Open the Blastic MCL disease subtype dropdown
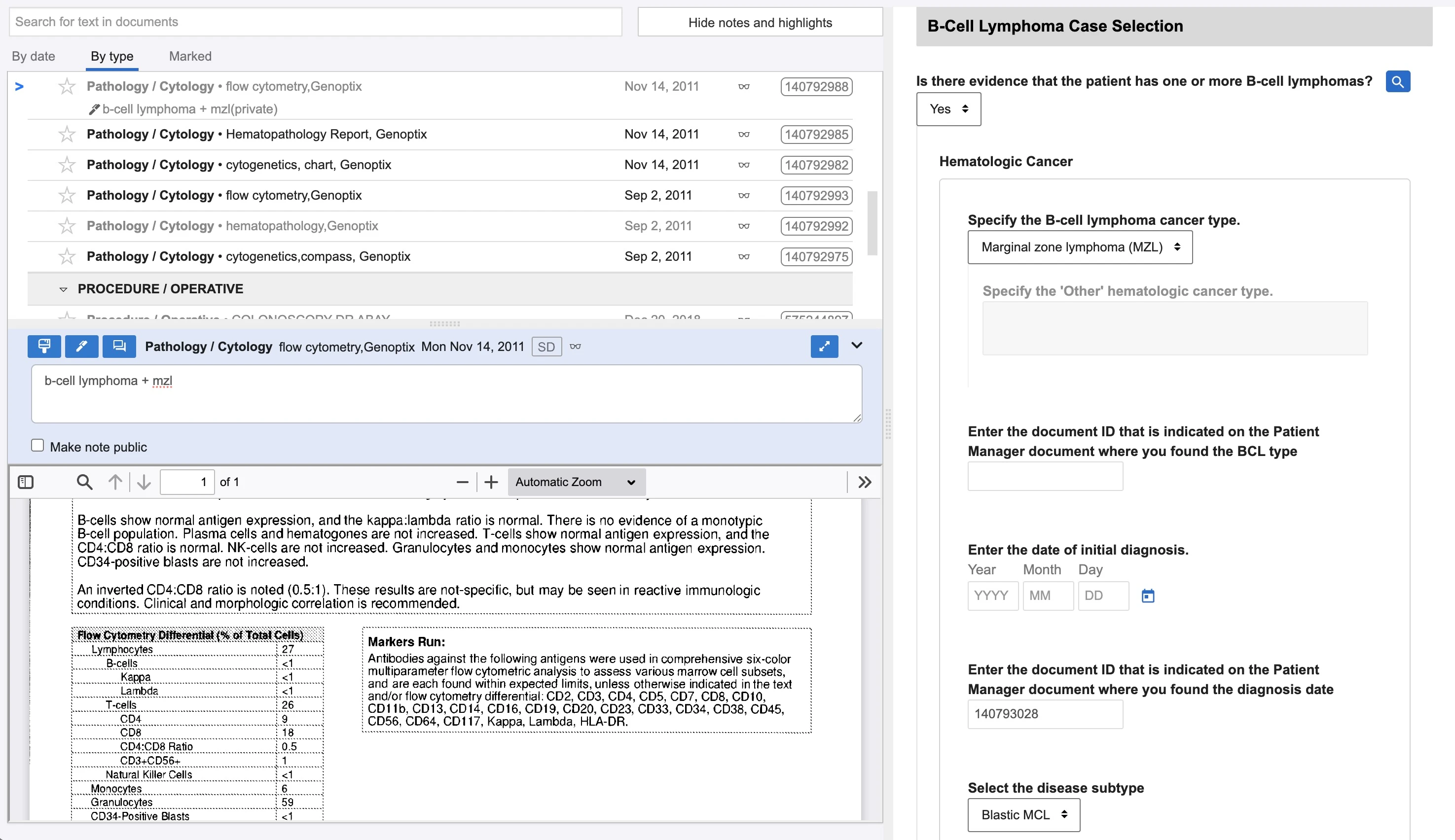Screen dimensions: 1455x840 point(1023,815)
